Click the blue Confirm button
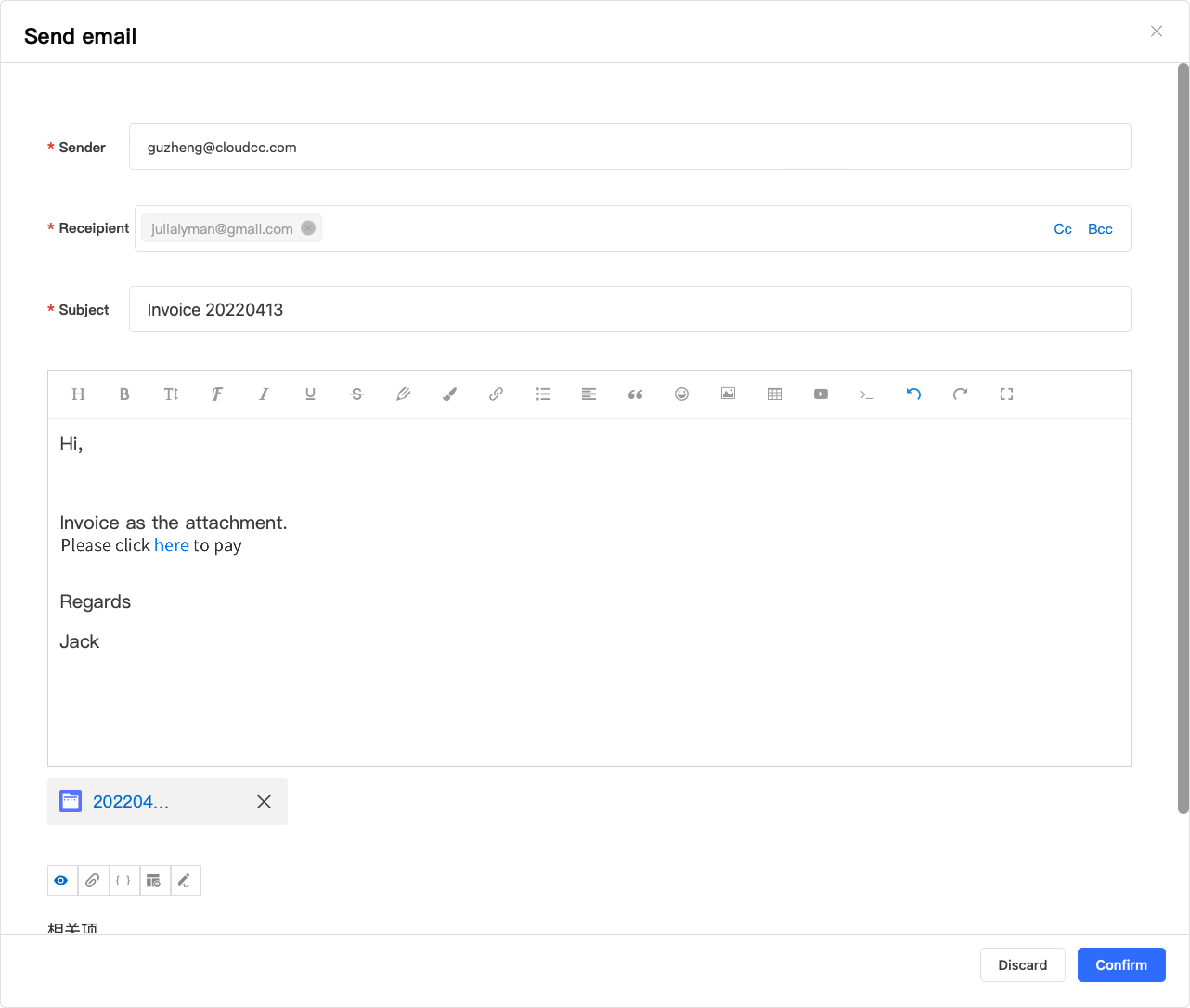The image size is (1190, 1008). 1121,965
